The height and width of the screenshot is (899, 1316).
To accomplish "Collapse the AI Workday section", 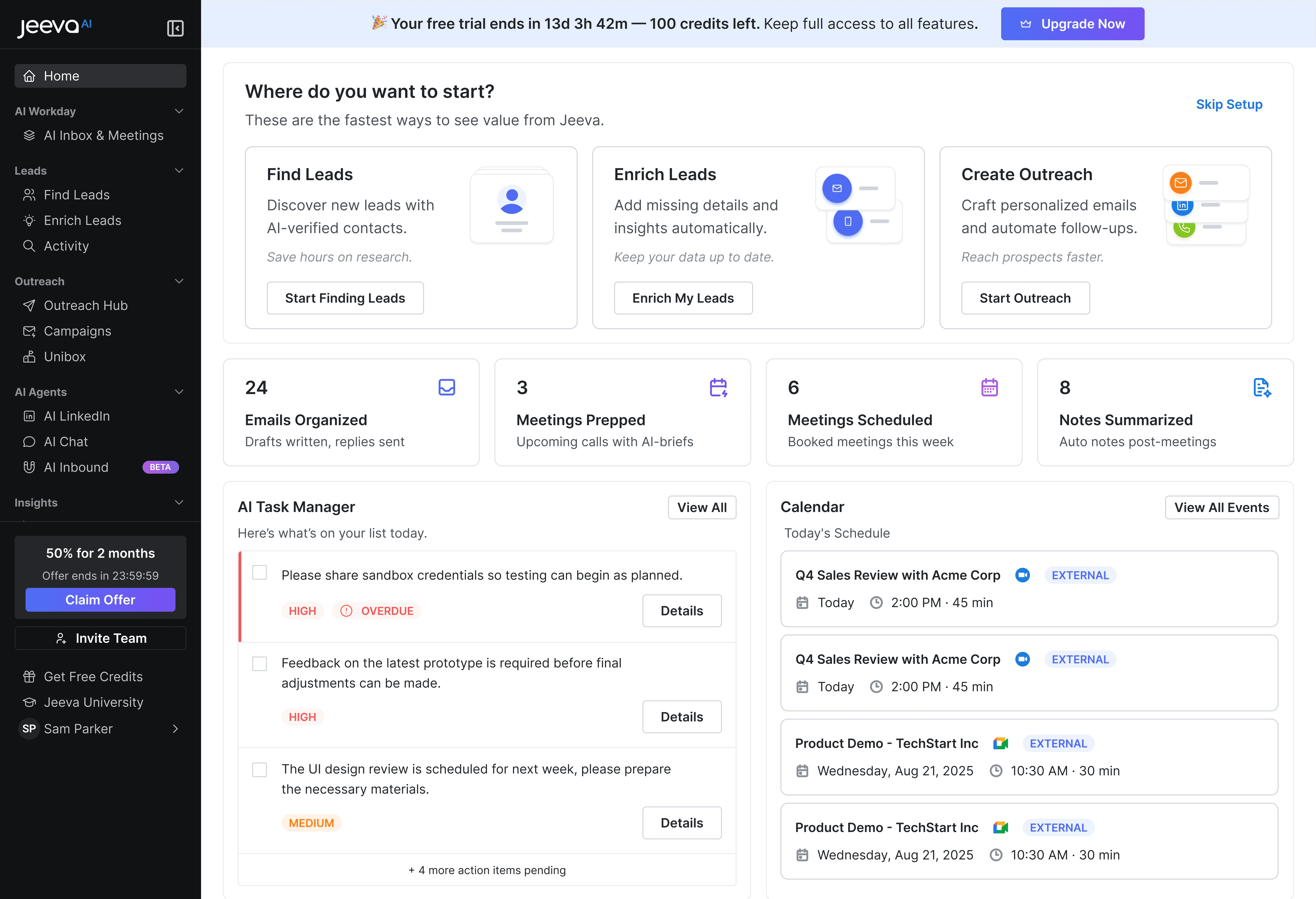I will 179,111.
